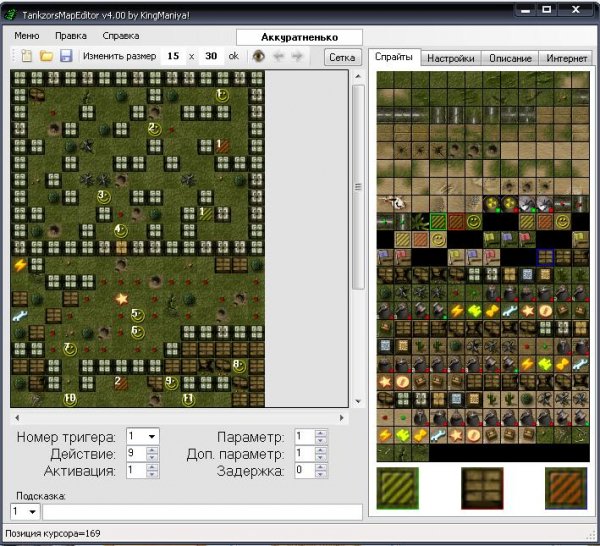Pick the animal skull sprite in the palette
600x546 pixels.
[x=394, y=204]
